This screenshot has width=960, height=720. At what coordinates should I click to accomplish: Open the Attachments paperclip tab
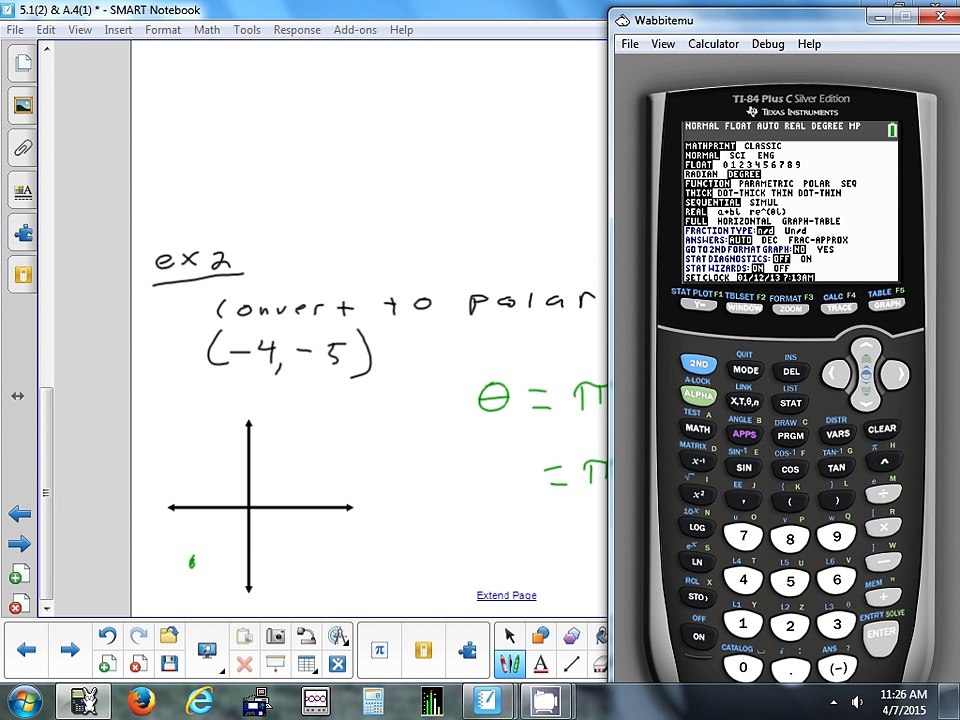pos(23,149)
